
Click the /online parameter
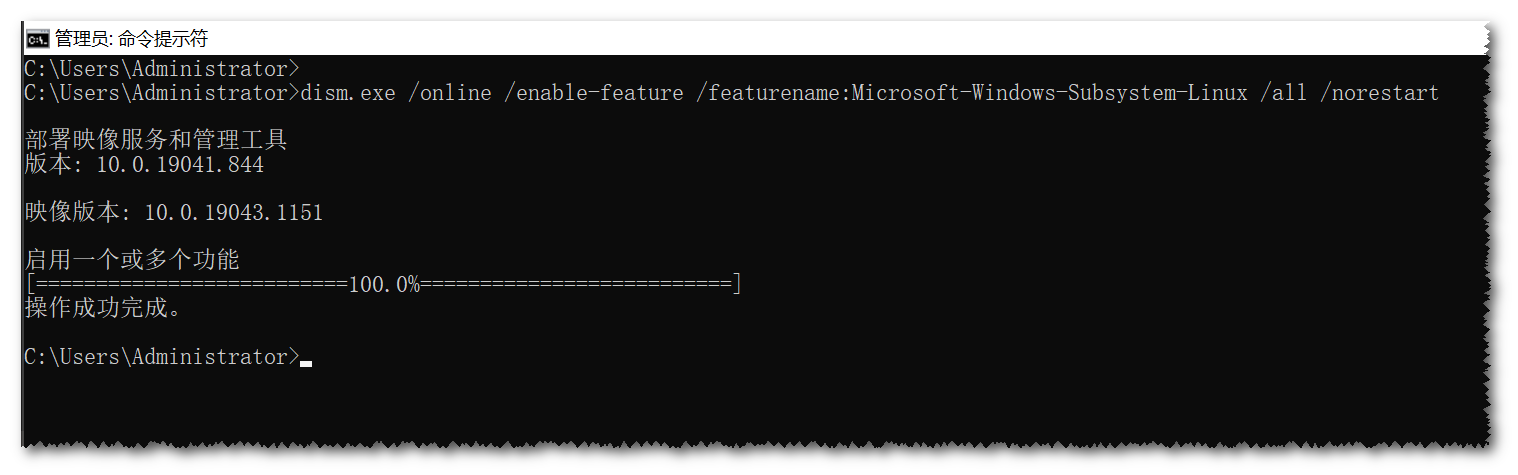click(449, 93)
